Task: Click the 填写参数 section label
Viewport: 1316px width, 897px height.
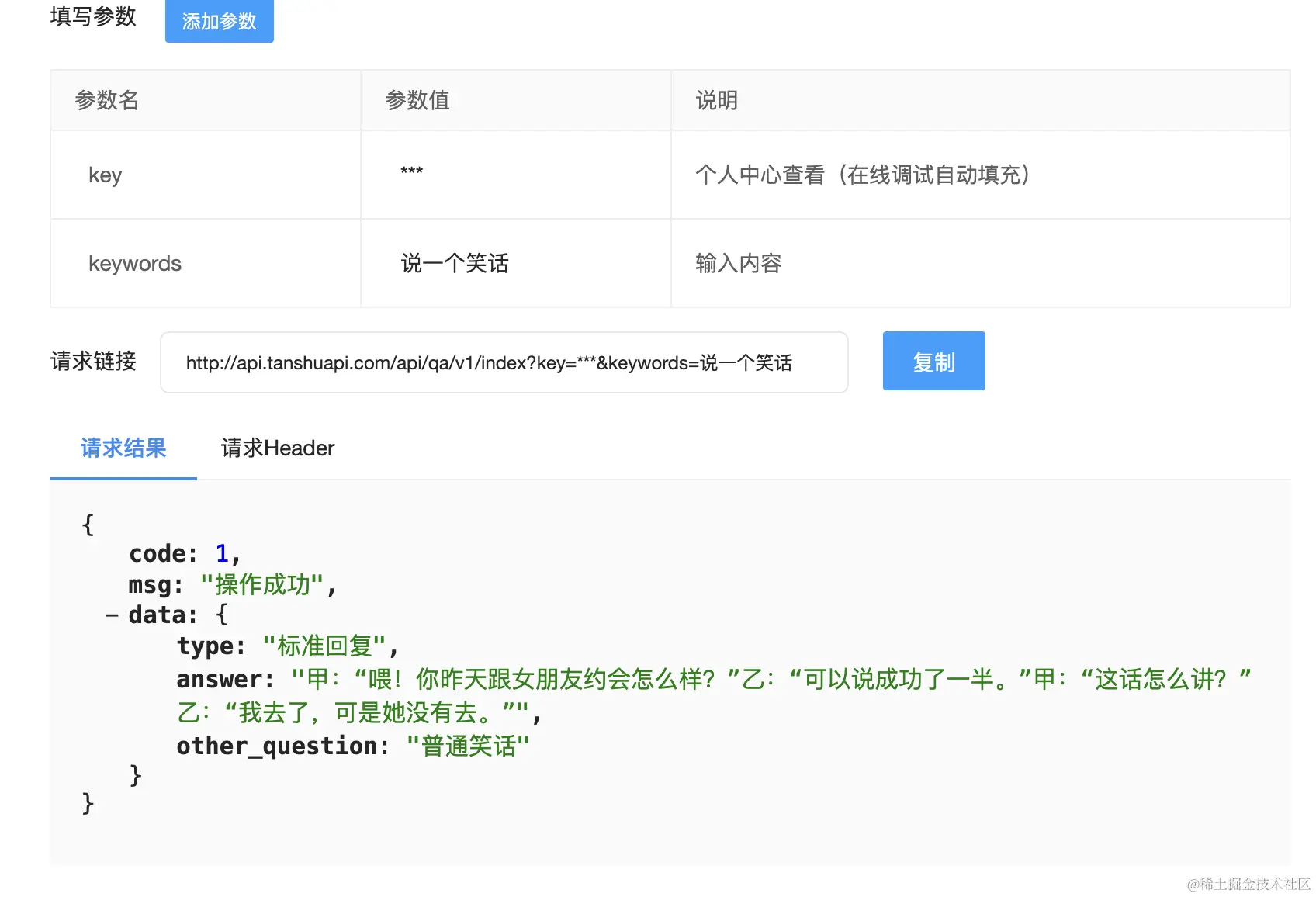Action: tap(93, 16)
